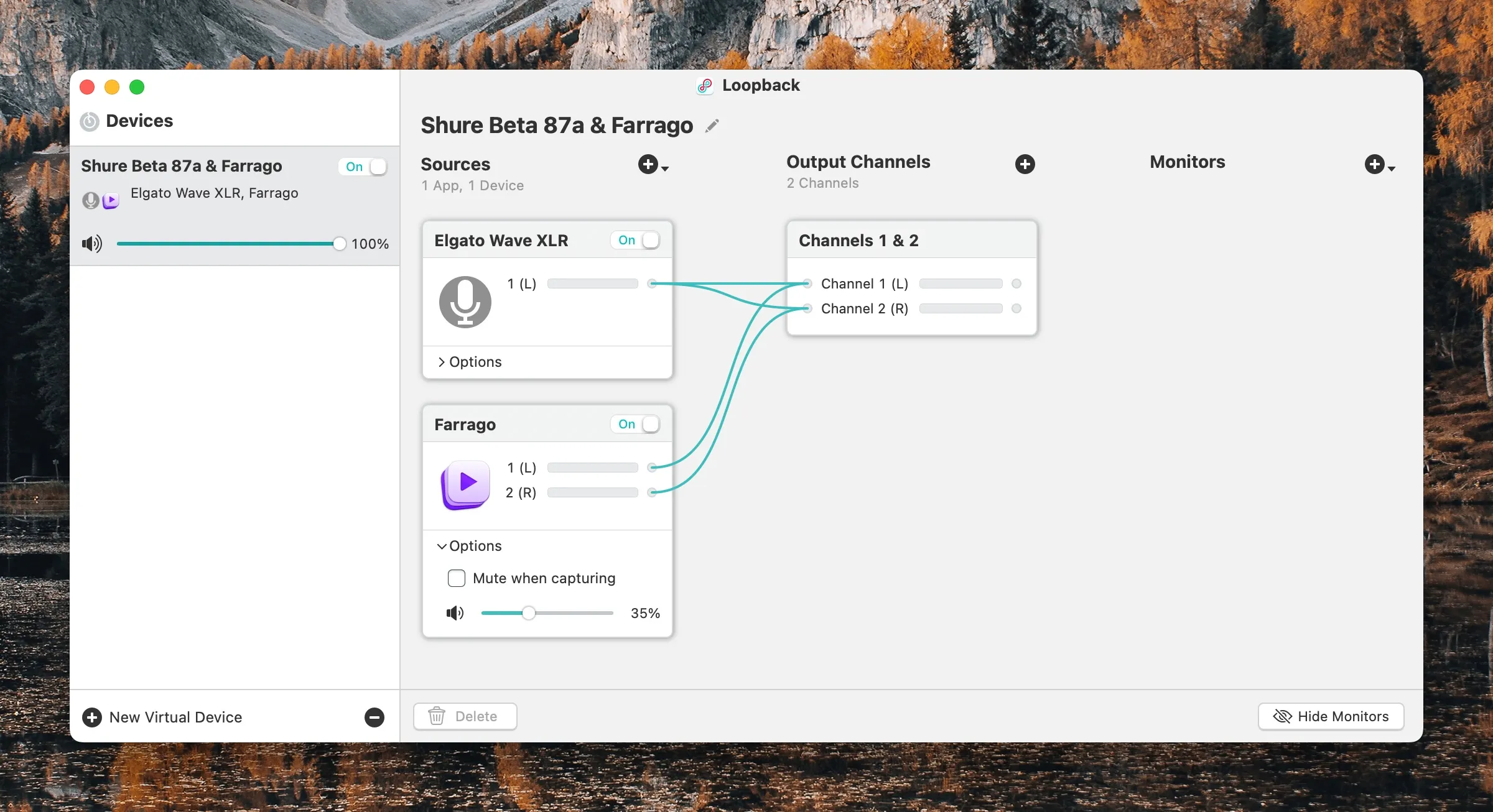This screenshot has width=1493, height=812.
Task: Enable Mute when capturing checkbox
Action: pos(457,579)
